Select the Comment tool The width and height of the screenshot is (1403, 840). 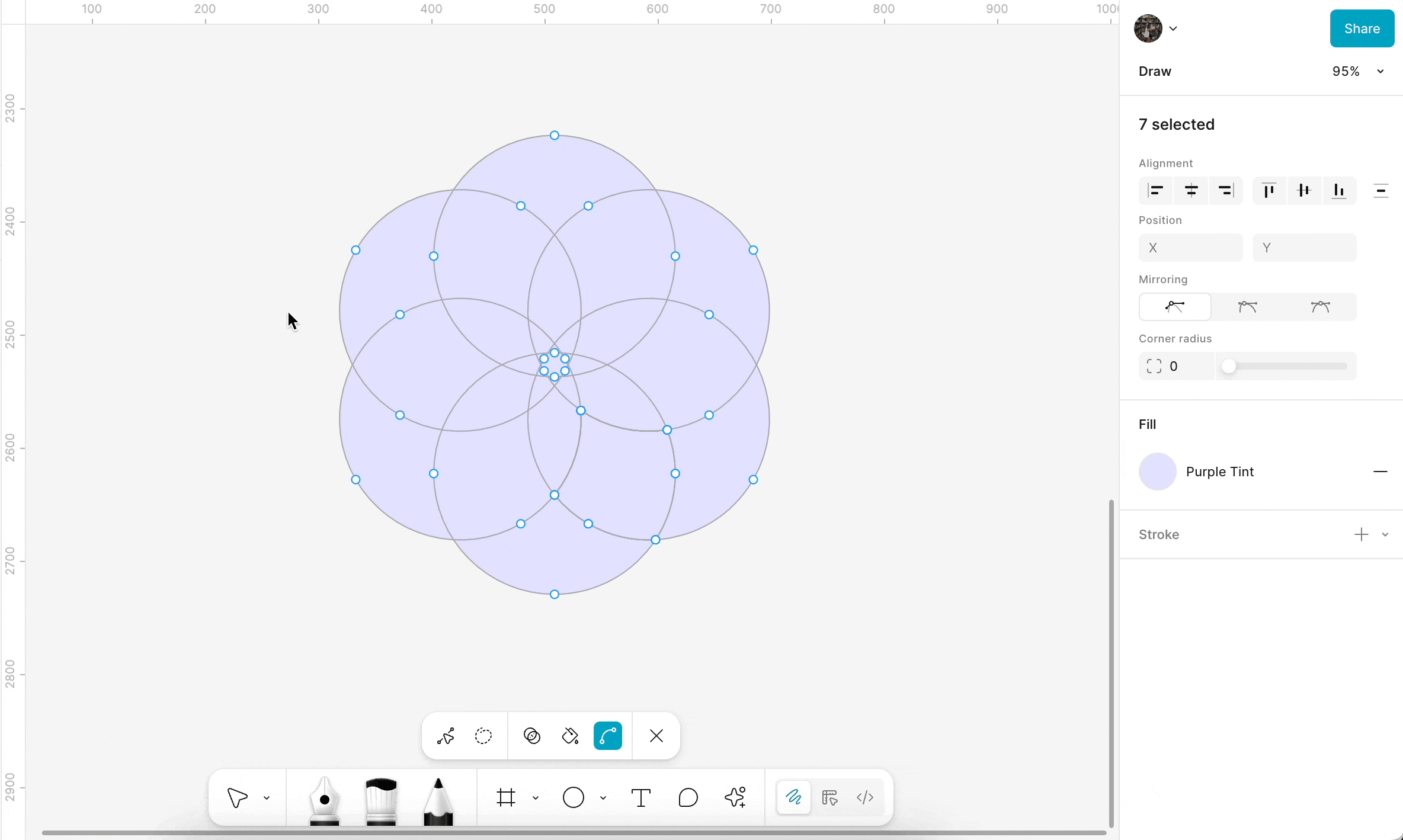click(x=688, y=797)
